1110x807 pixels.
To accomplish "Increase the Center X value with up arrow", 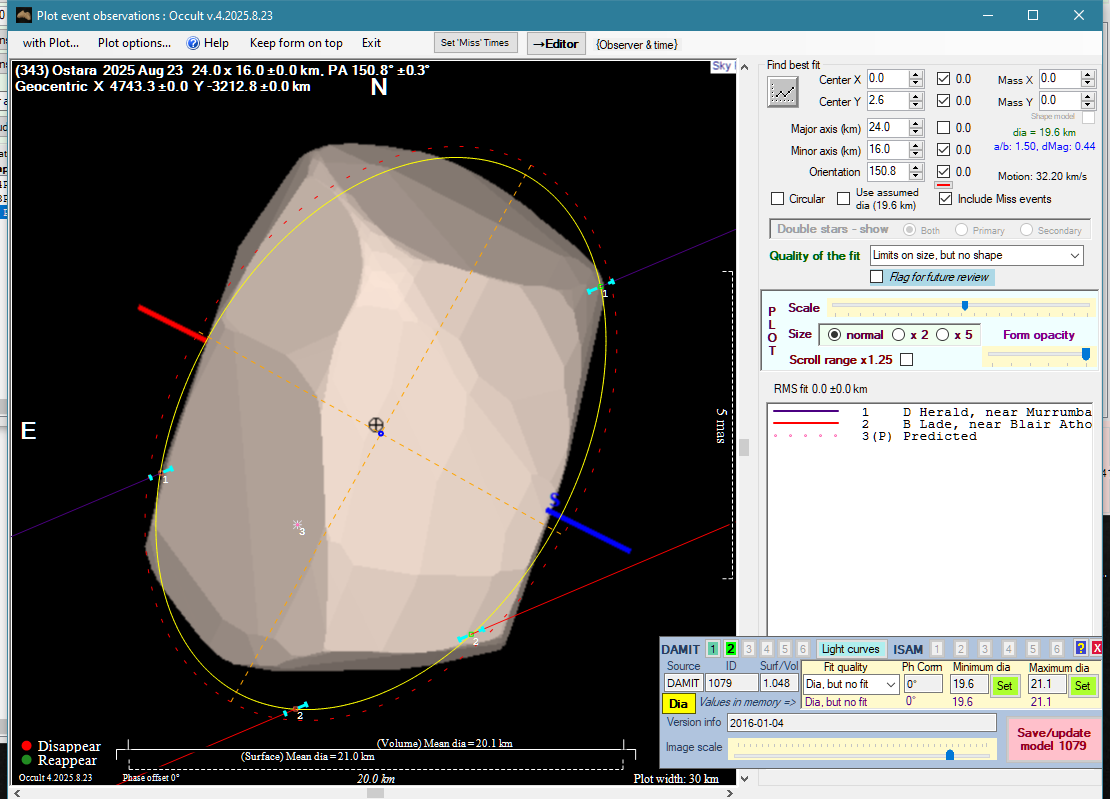I will pos(916,75).
